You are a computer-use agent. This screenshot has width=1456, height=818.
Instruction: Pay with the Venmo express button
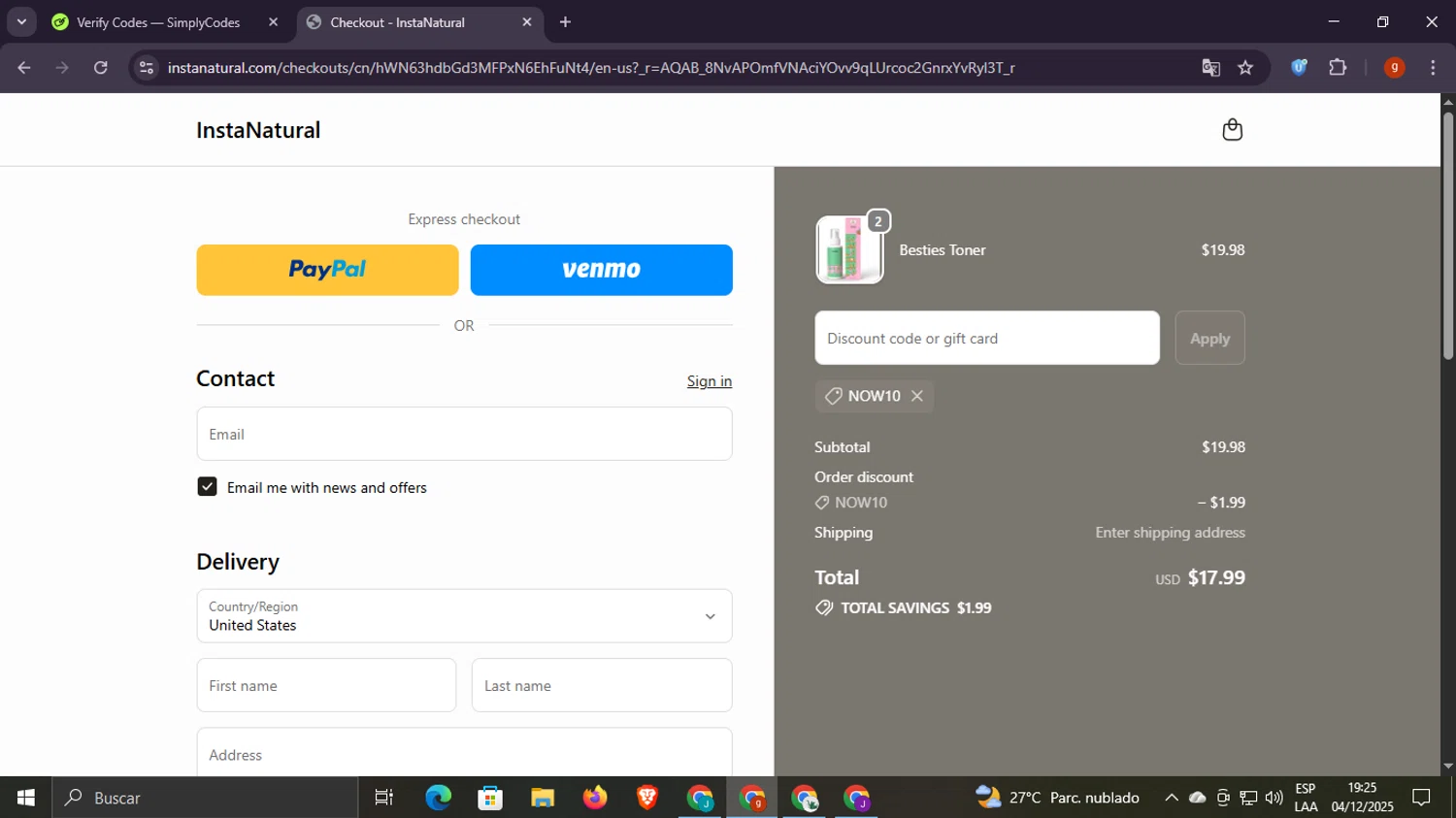[x=601, y=270]
